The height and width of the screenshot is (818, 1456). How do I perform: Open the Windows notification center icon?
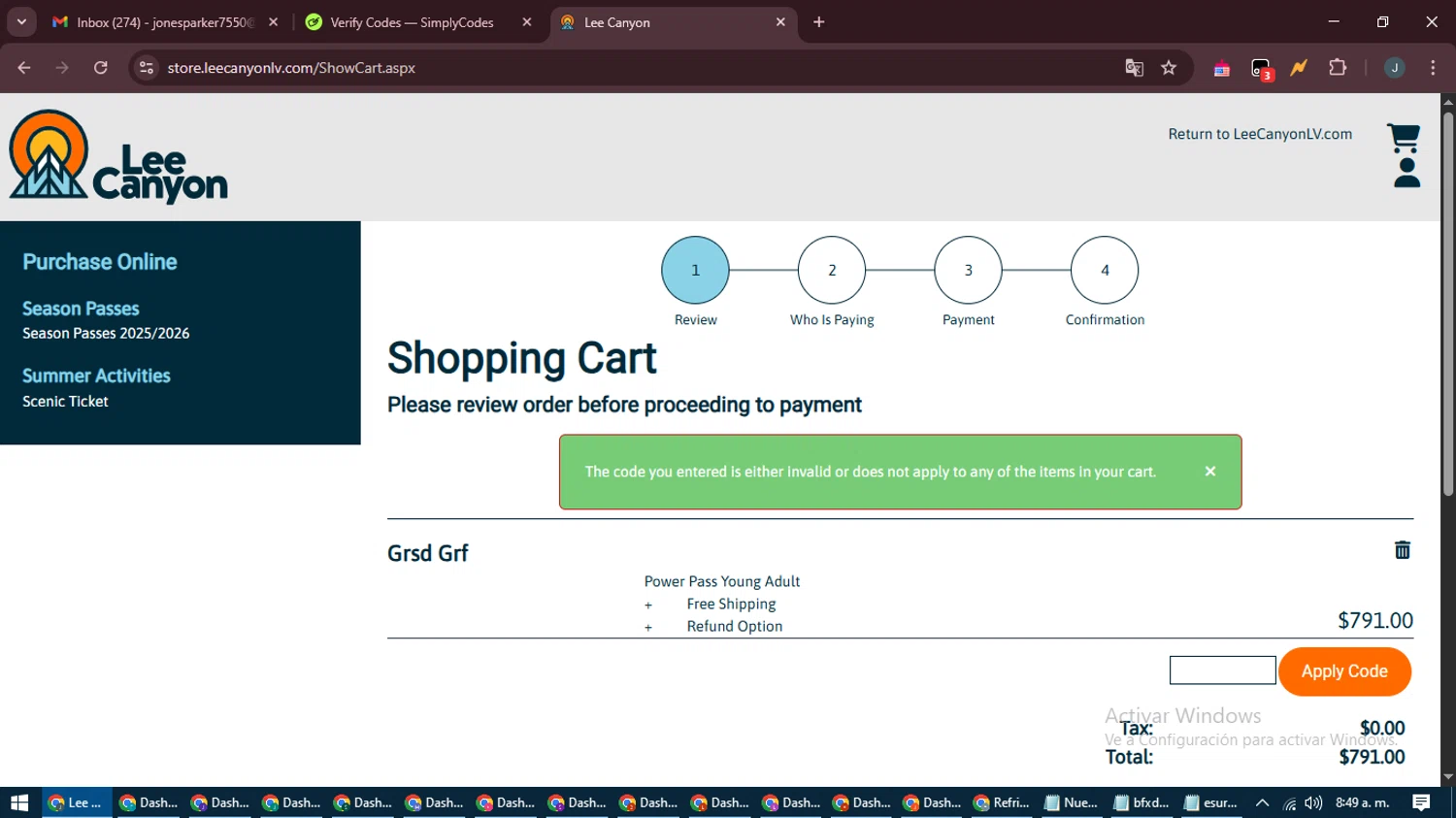(x=1421, y=802)
